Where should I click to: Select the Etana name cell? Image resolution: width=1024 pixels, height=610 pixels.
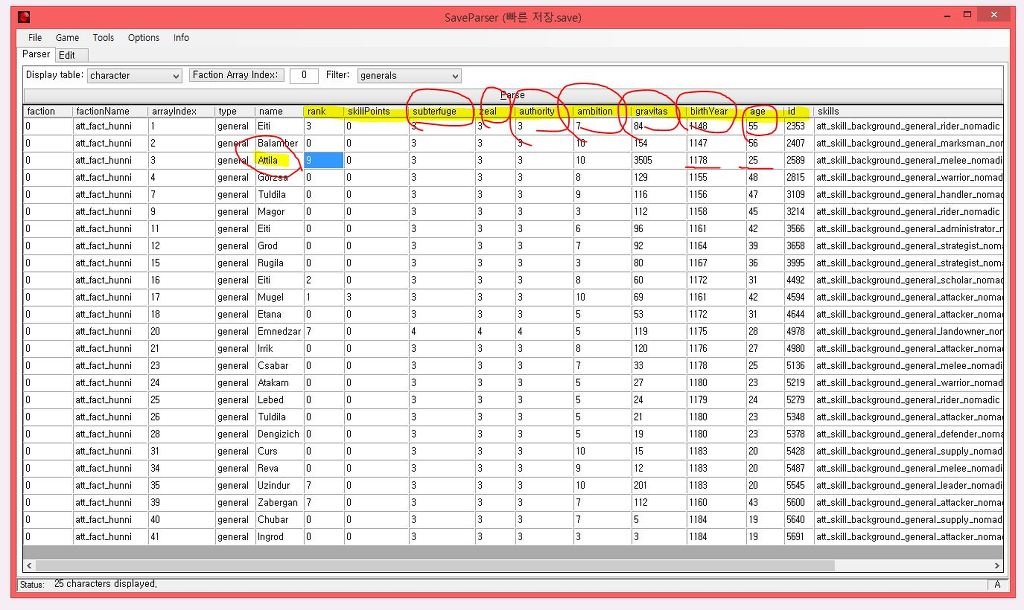[x=279, y=314]
